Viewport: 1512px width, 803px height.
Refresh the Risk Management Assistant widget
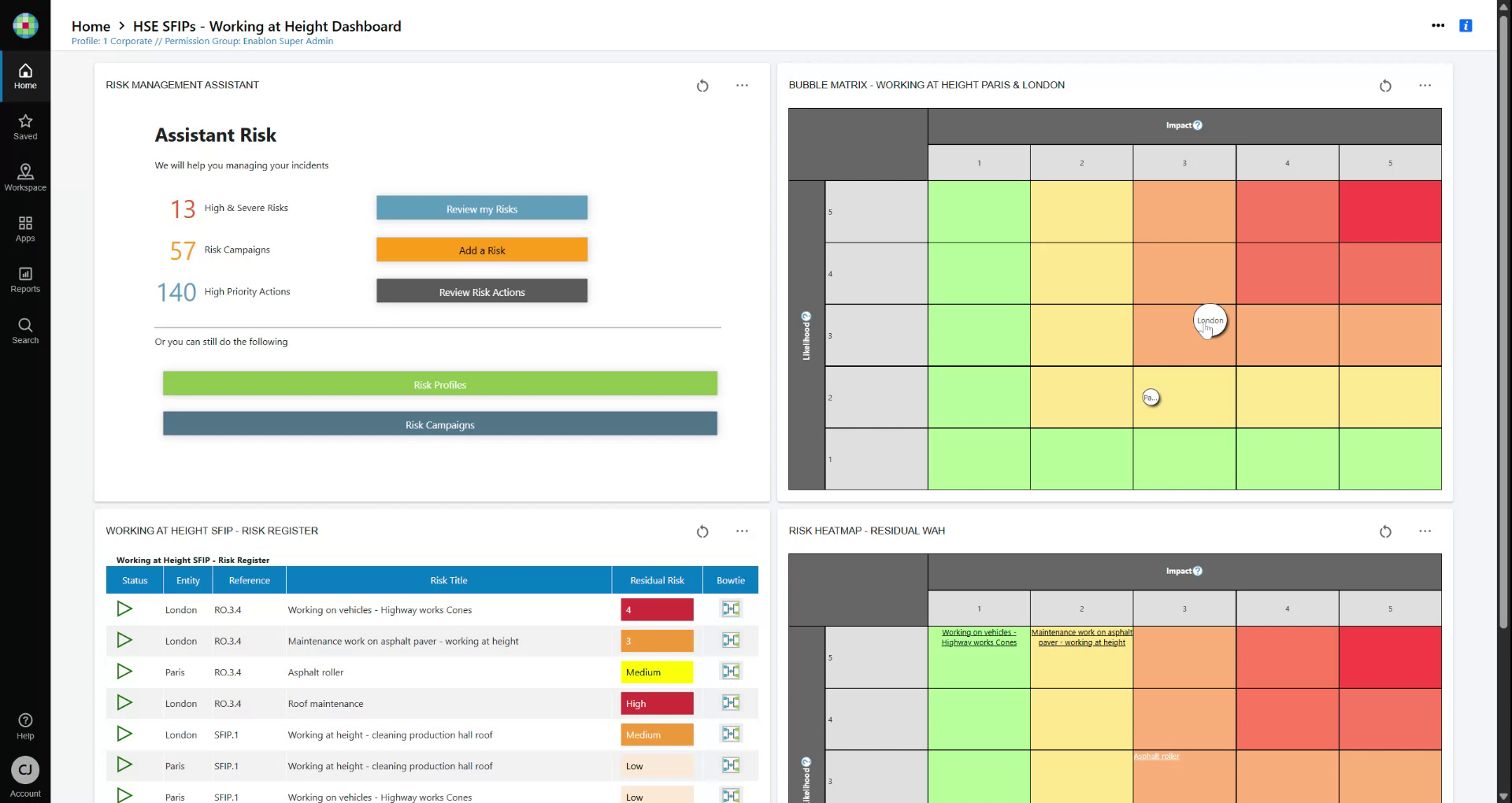coord(702,86)
